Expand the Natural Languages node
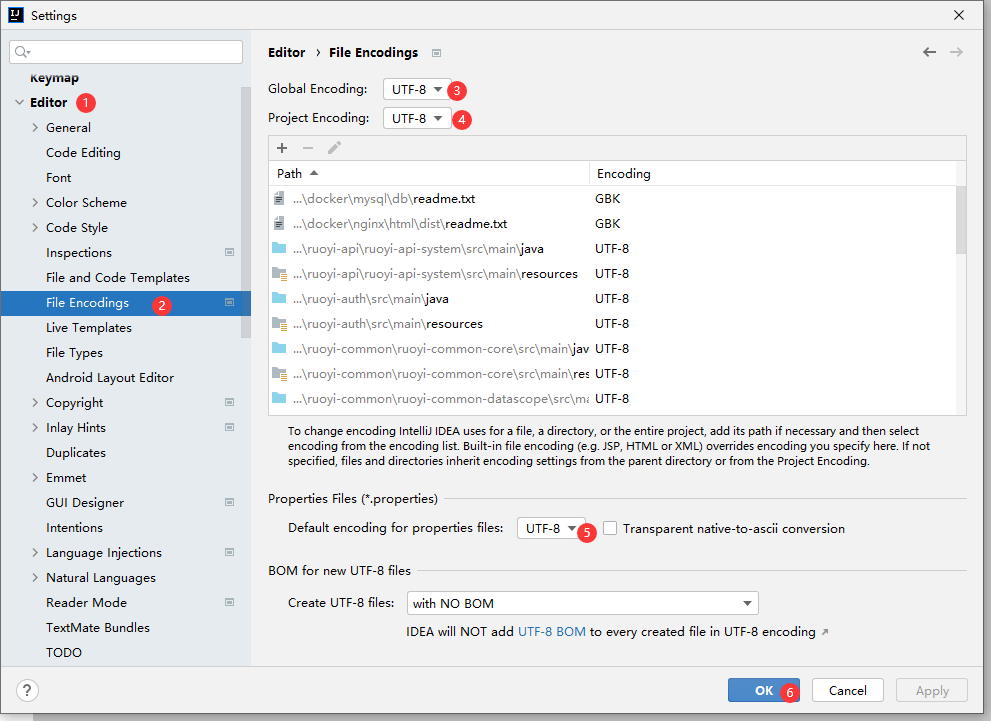Viewport: 991px width, 721px height. [x=35, y=577]
